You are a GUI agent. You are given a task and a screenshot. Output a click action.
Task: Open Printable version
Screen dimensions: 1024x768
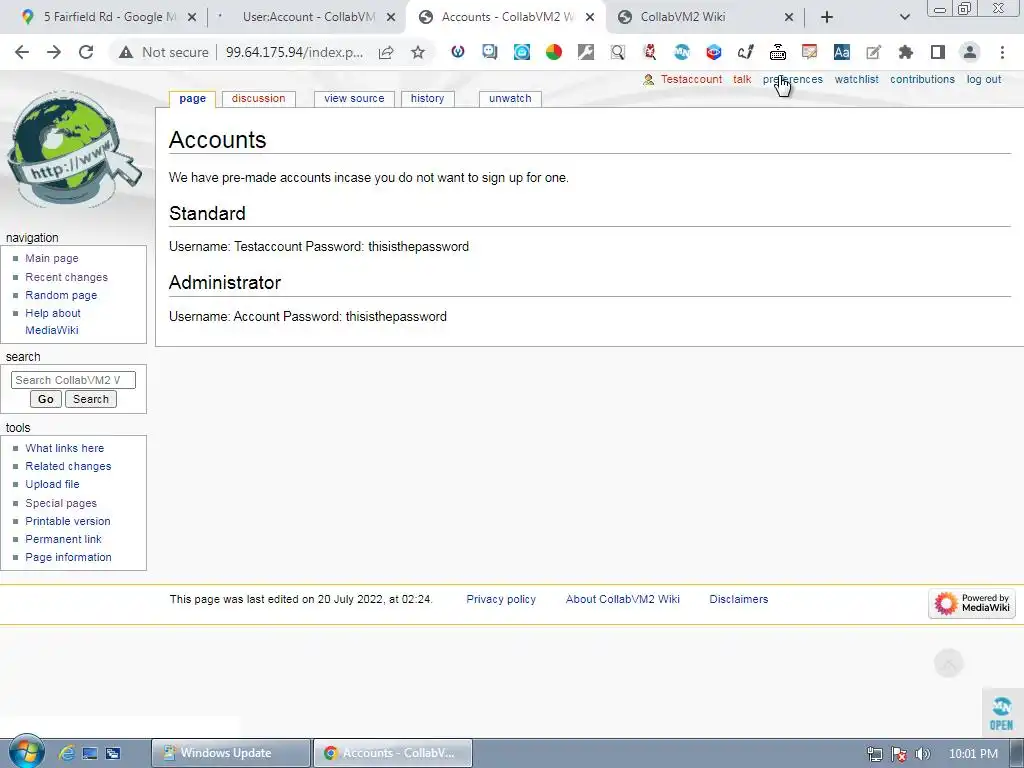[68, 521]
